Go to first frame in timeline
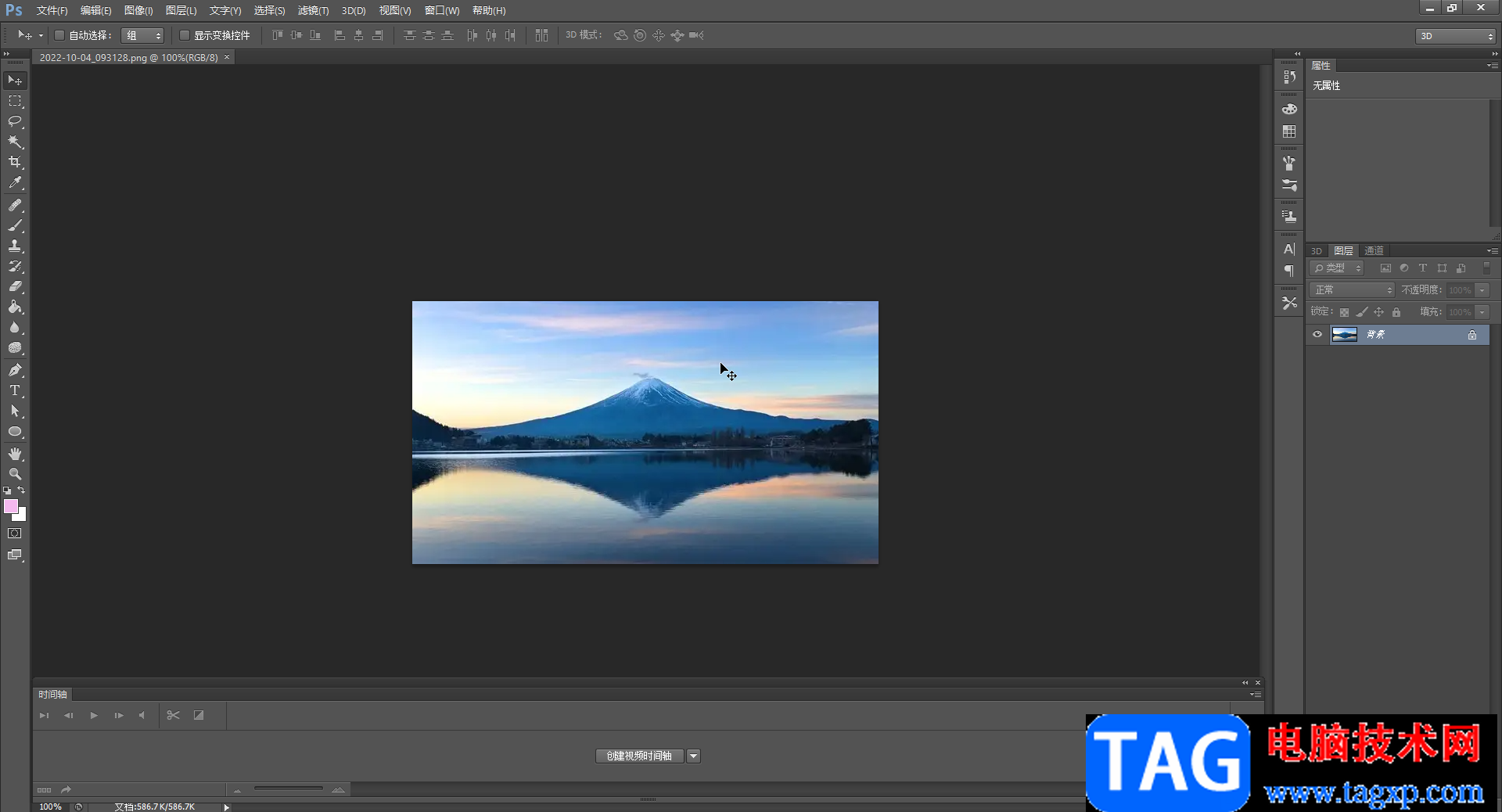The image size is (1502, 812). [45, 715]
